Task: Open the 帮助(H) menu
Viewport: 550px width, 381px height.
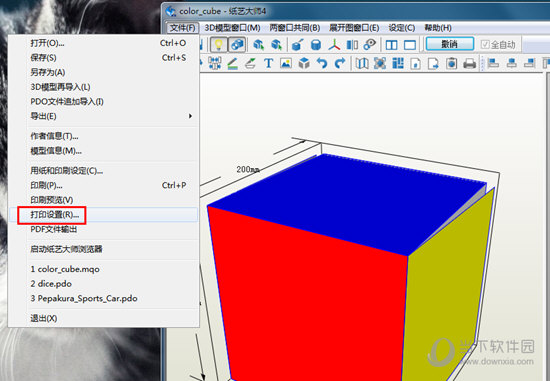Action: tap(438, 28)
